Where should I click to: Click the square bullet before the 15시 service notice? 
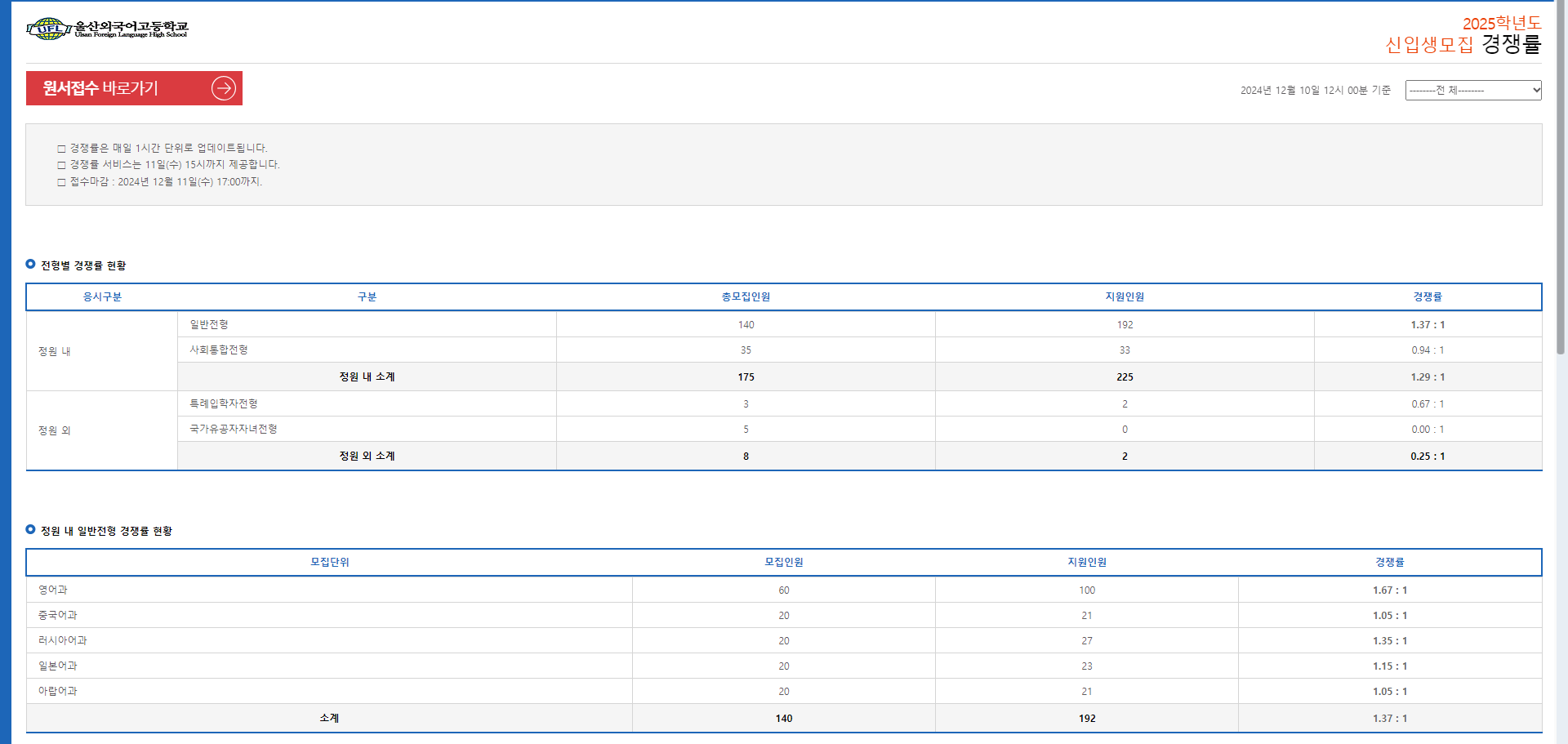coord(61,165)
